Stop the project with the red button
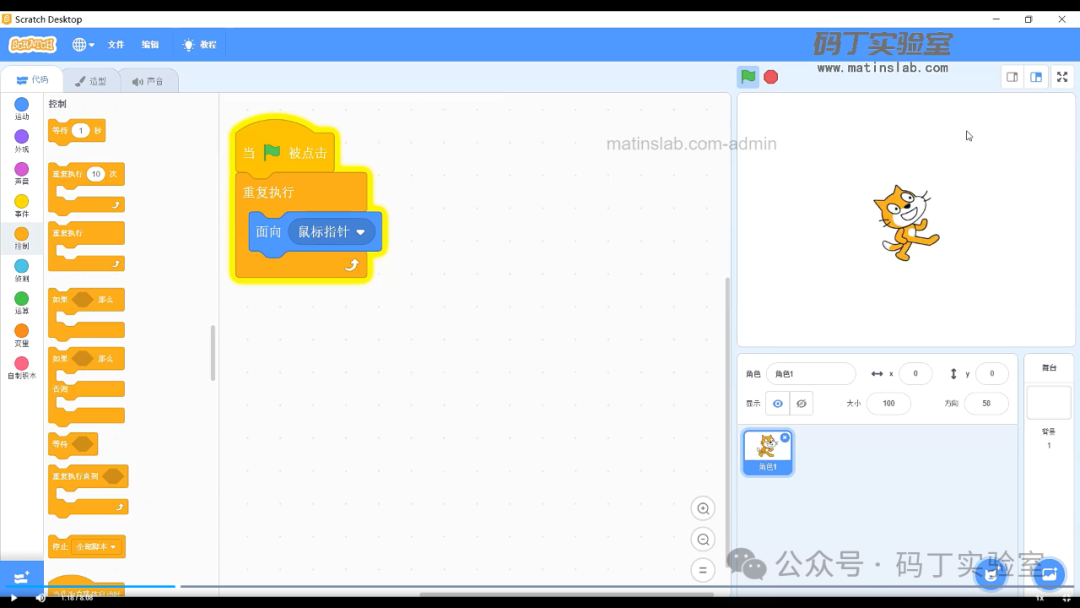1080x608 pixels. [771, 77]
